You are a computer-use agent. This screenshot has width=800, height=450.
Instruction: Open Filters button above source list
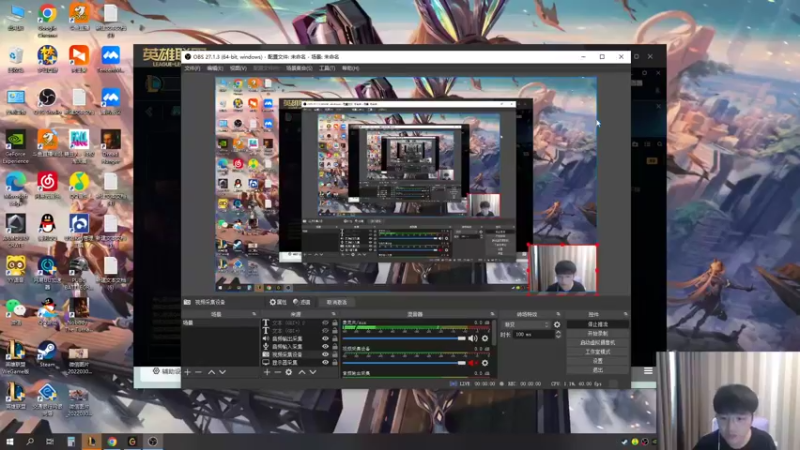tap(302, 303)
